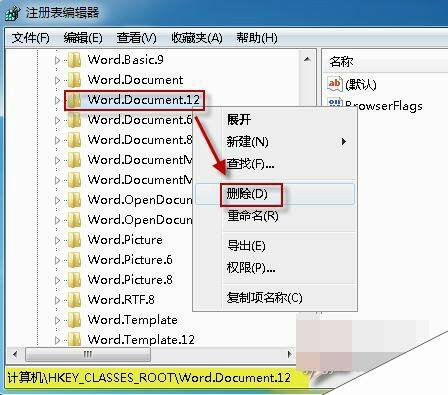Expand the Word.Template.12 key
Viewport: 448px width, 395px height.
click(57, 340)
